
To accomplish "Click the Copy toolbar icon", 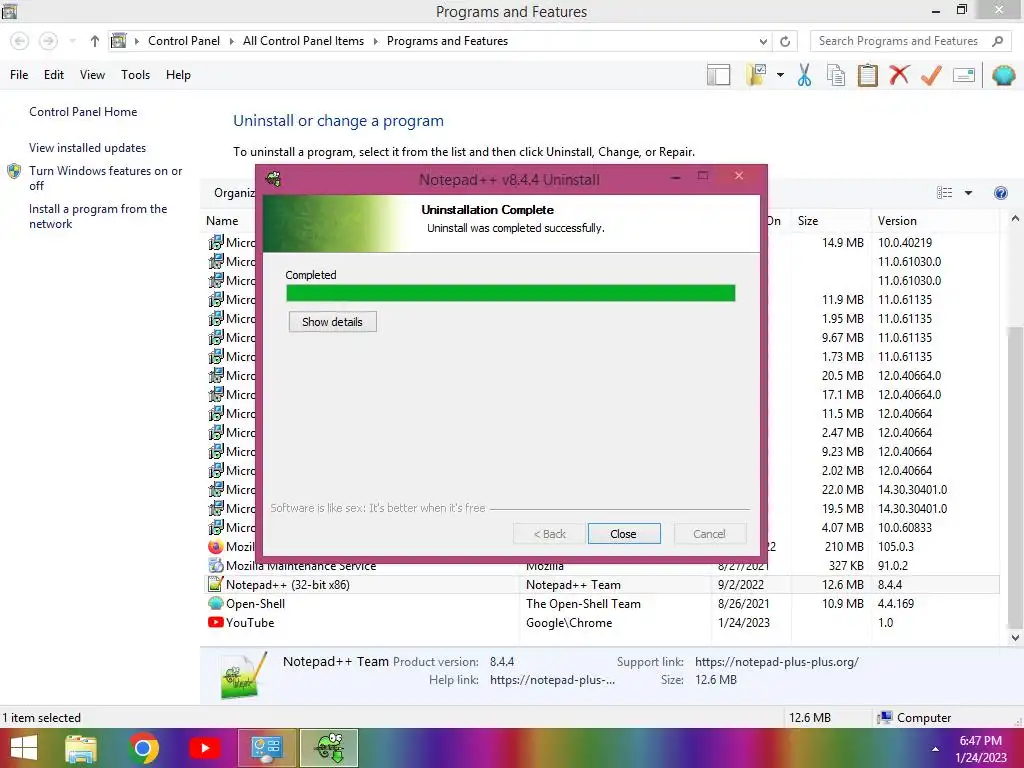I will pyautogui.click(x=836, y=75).
